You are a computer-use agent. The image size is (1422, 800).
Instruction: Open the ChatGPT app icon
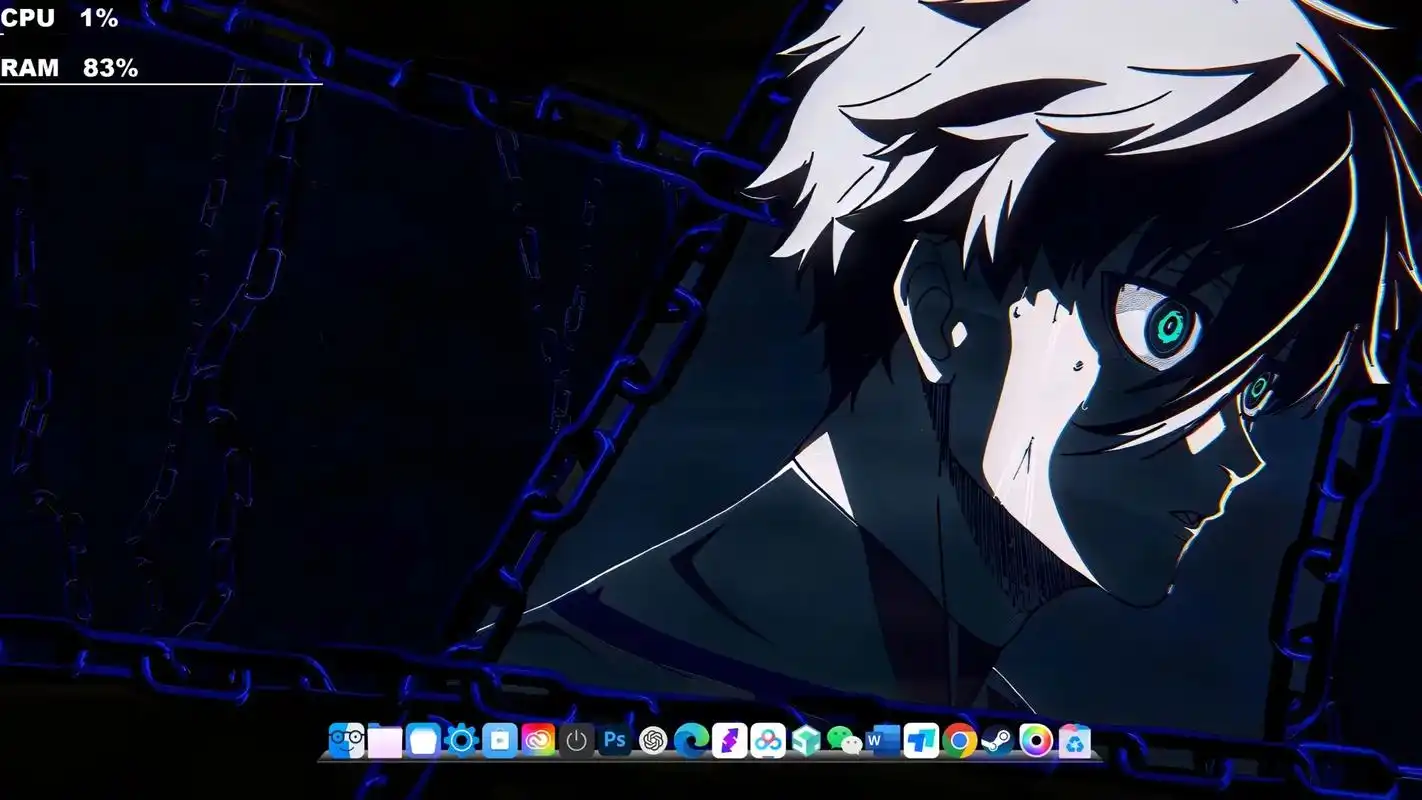click(653, 740)
